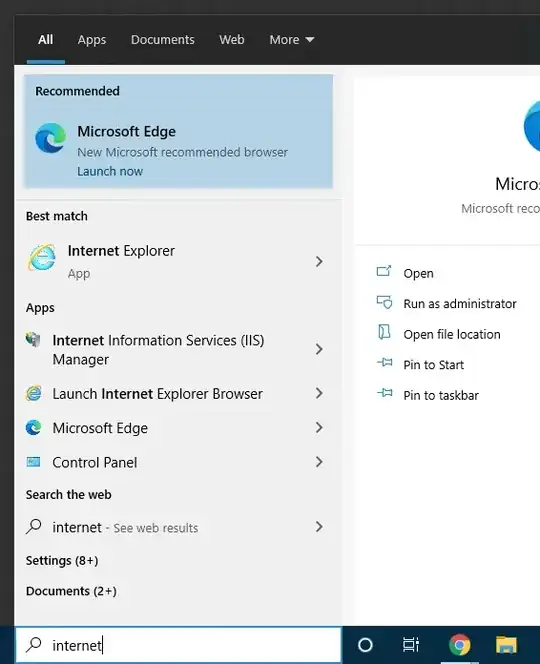This screenshot has width=540, height=664.
Task: Switch to the Apps tab
Action: coord(91,40)
